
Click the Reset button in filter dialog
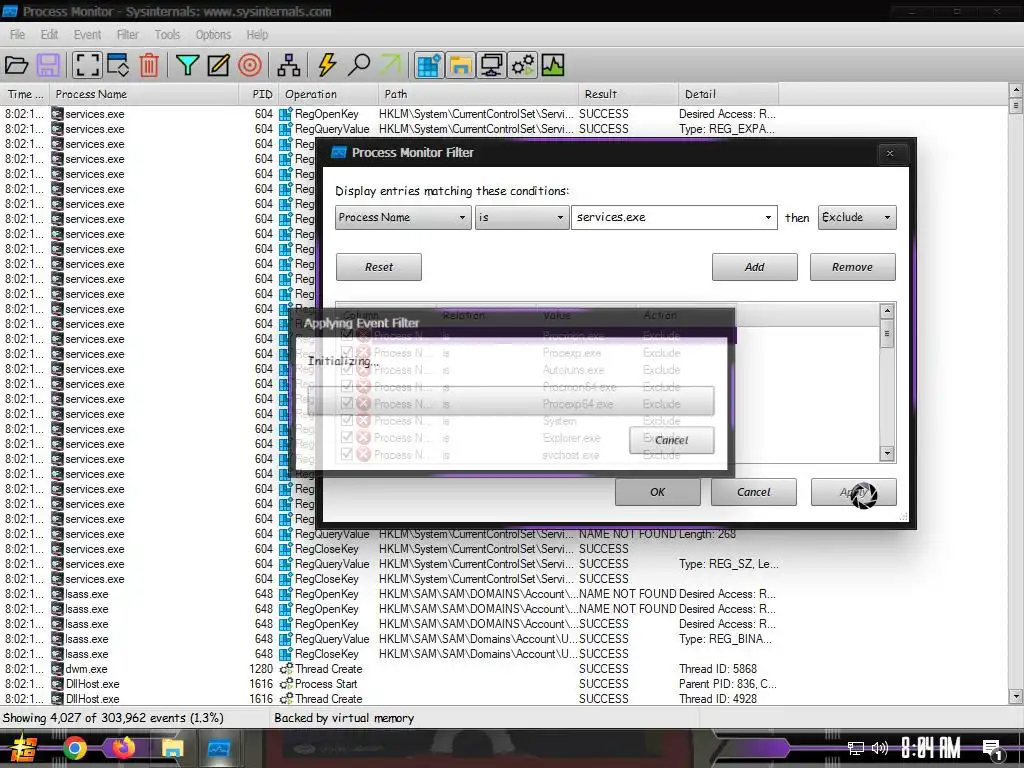[379, 267]
